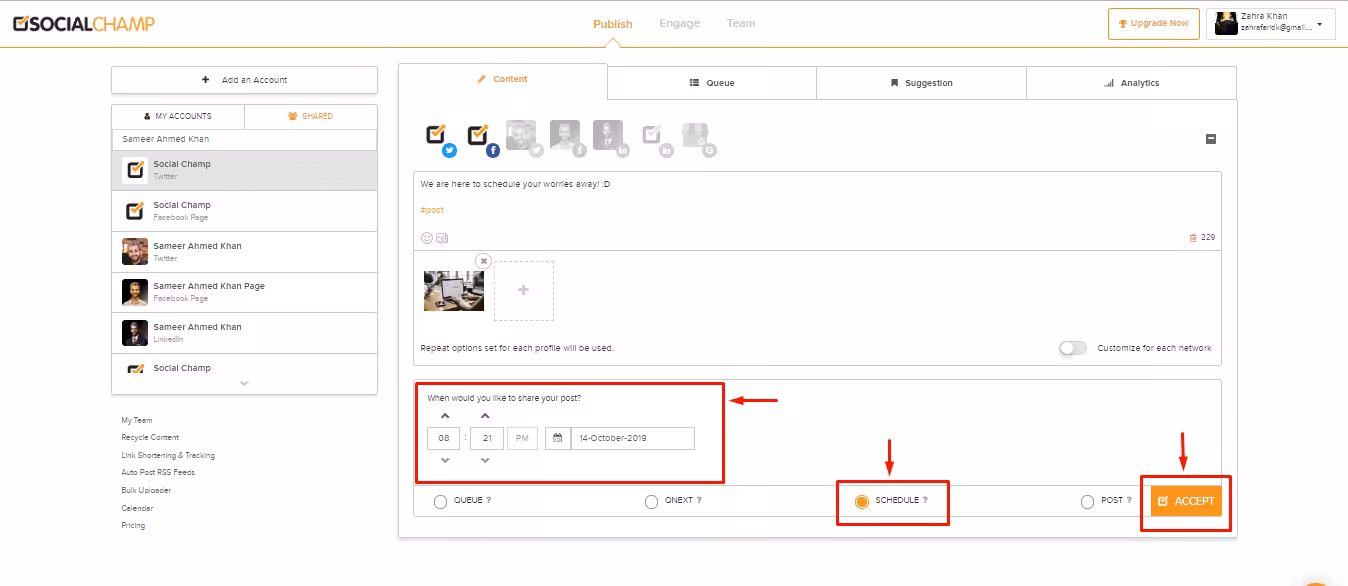
Task: Select the POST radio option
Action: point(1087,502)
